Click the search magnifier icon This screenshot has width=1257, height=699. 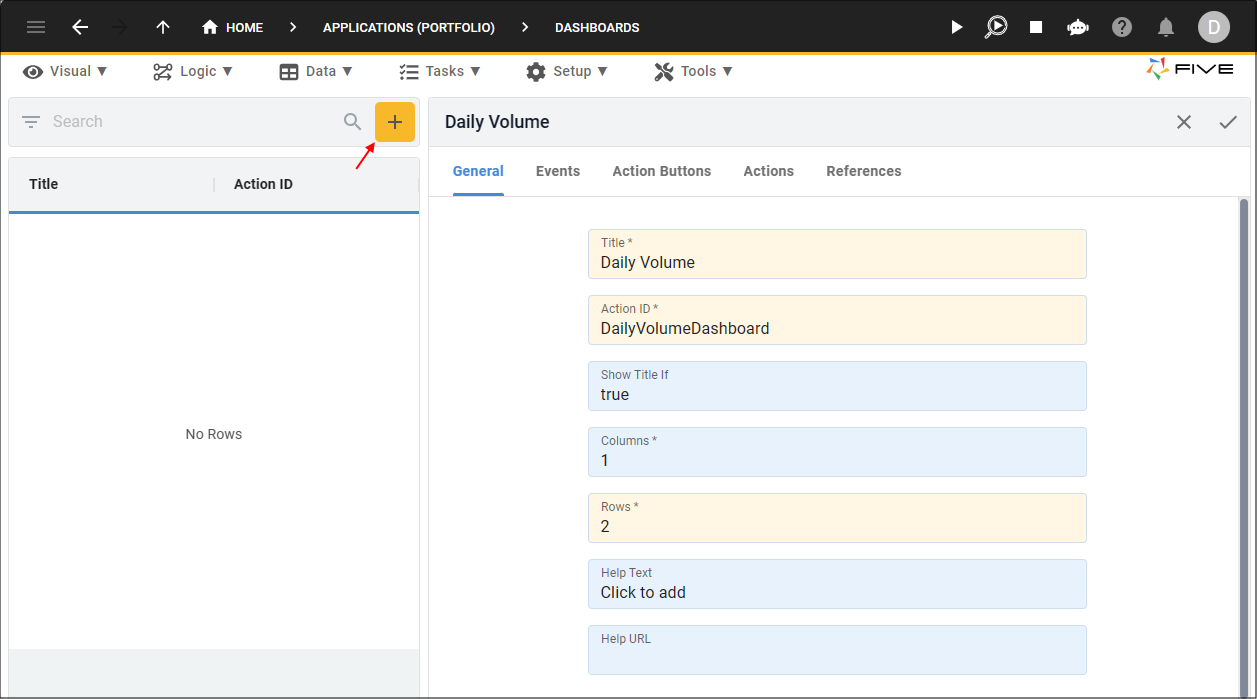pyautogui.click(x=352, y=122)
